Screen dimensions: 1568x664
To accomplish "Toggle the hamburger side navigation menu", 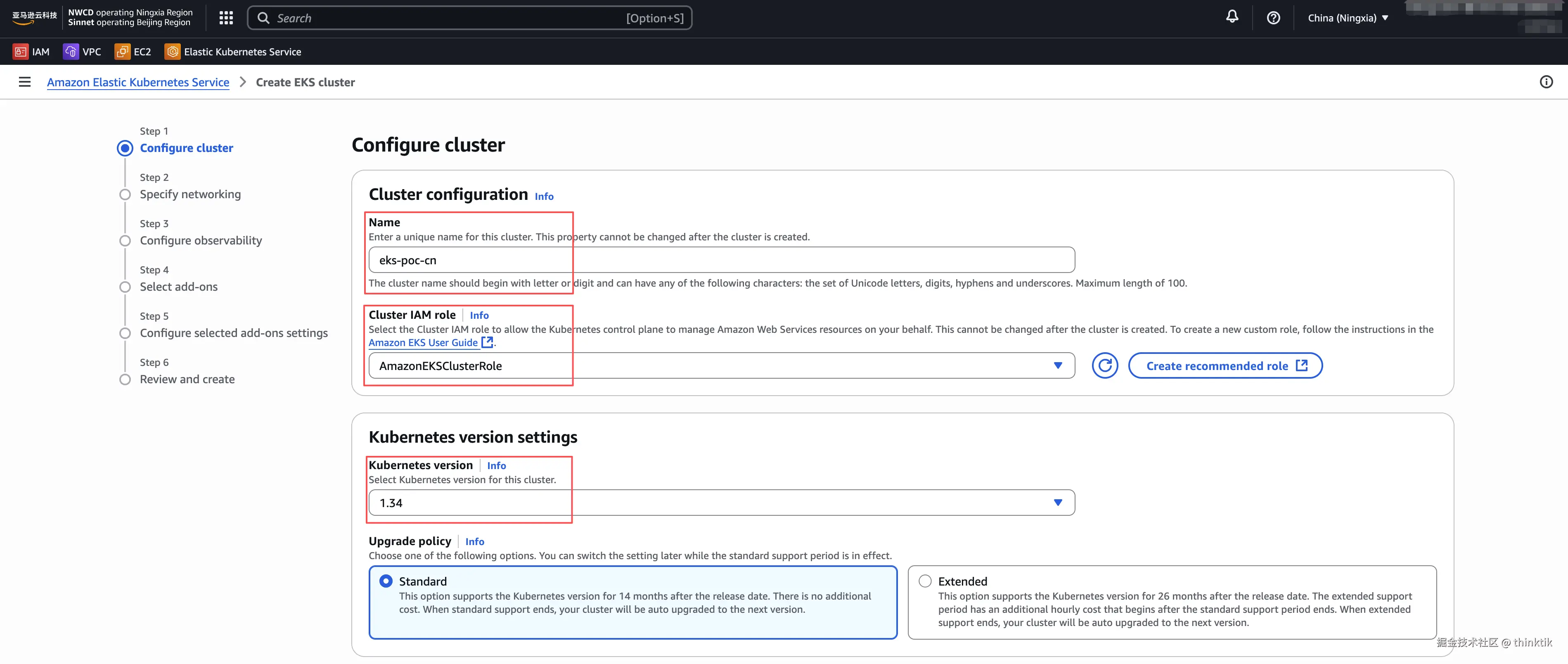I will pos(24,82).
